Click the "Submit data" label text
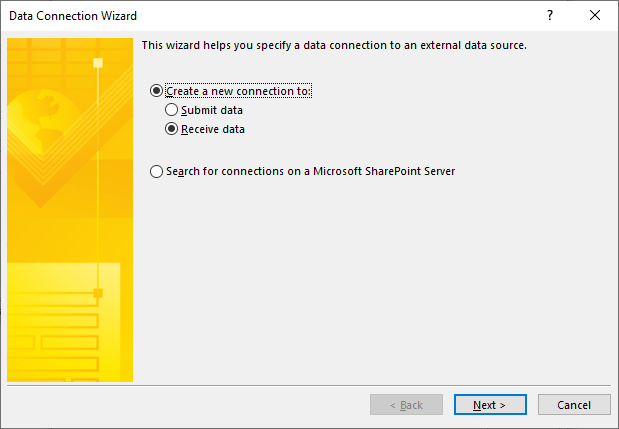The width and height of the screenshot is (619, 429). pyautogui.click(x=212, y=110)
